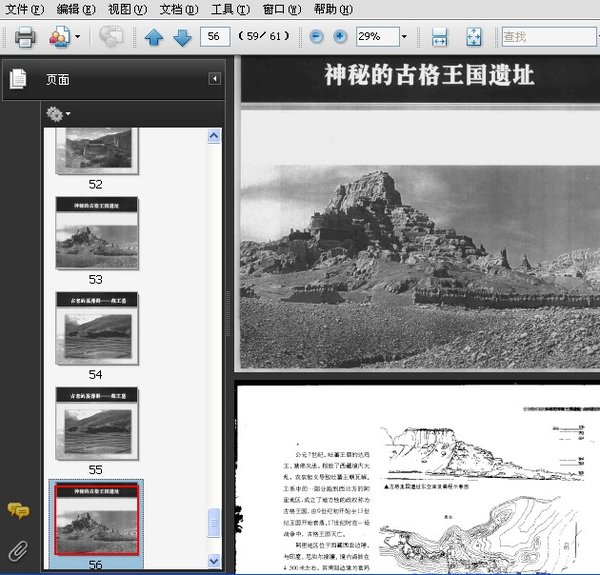Image resolution: width=600 pixels, height=575 pixels.
Task: Click the zoom out minus button
Action: (316, 37)
